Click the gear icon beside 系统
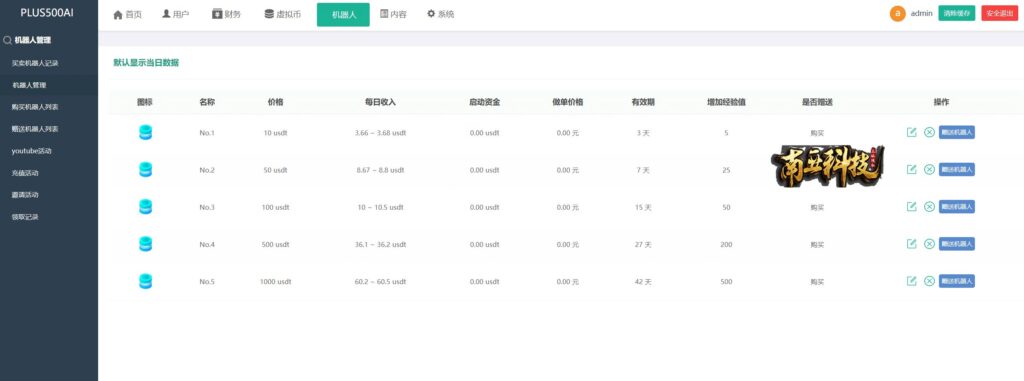Screen dimensions: 1024x381 pyautogui.click(x=431, y=14)
